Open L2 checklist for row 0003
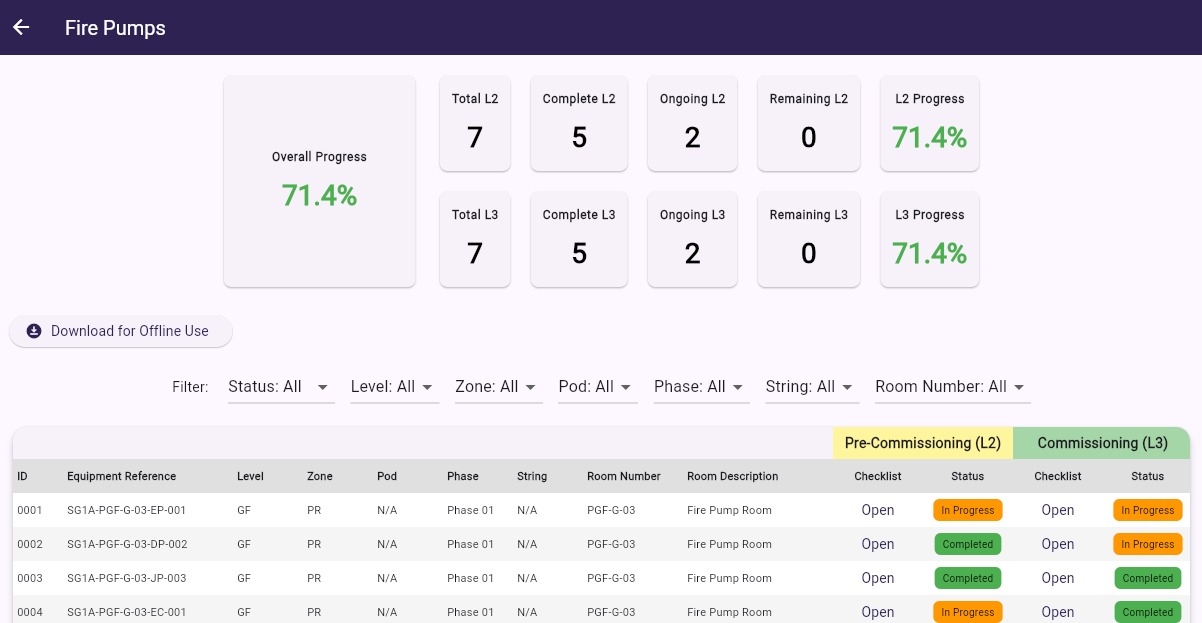 pyautogui.click(x=878, y=578)
